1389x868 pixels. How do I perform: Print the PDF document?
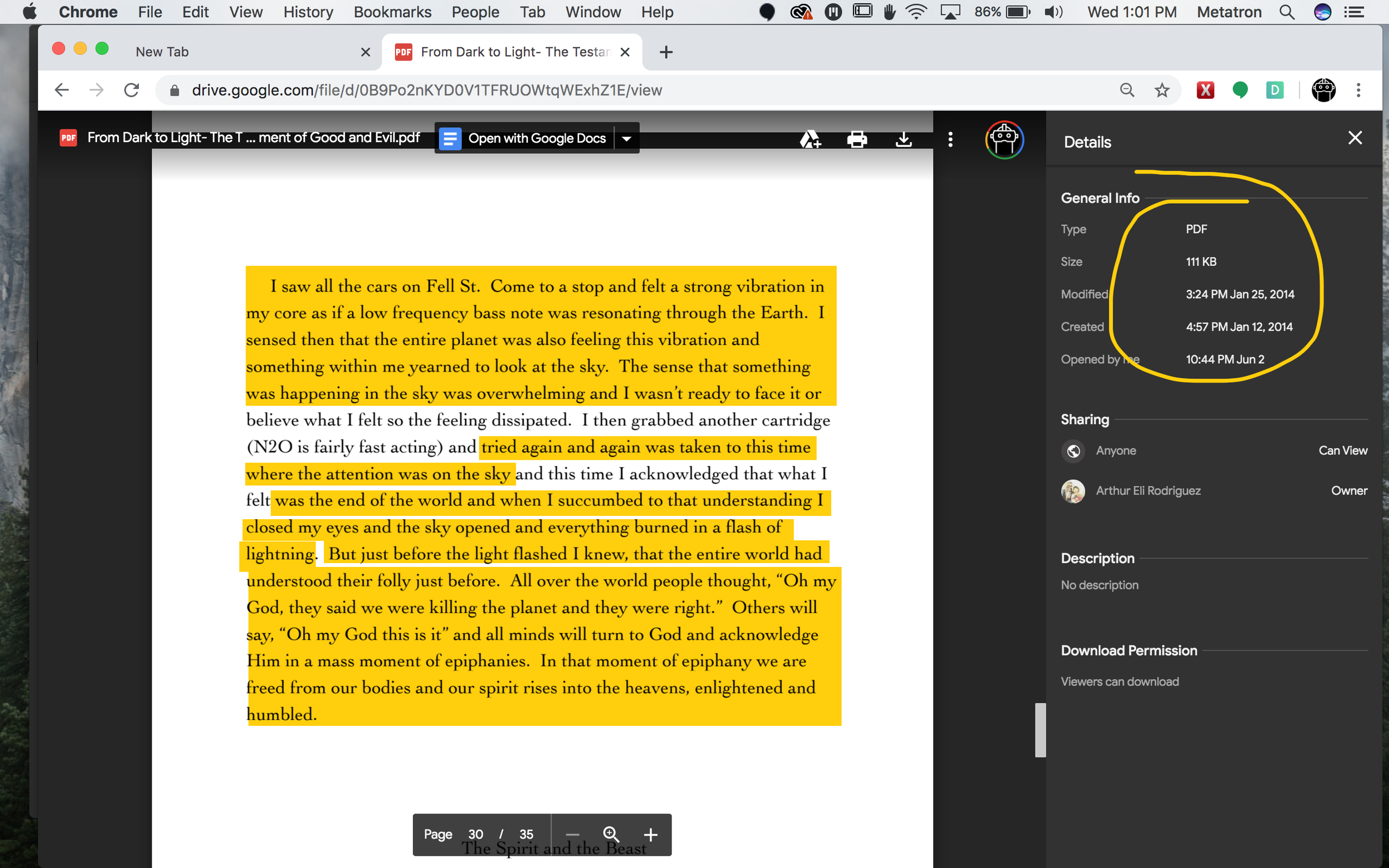click(857, 139)
